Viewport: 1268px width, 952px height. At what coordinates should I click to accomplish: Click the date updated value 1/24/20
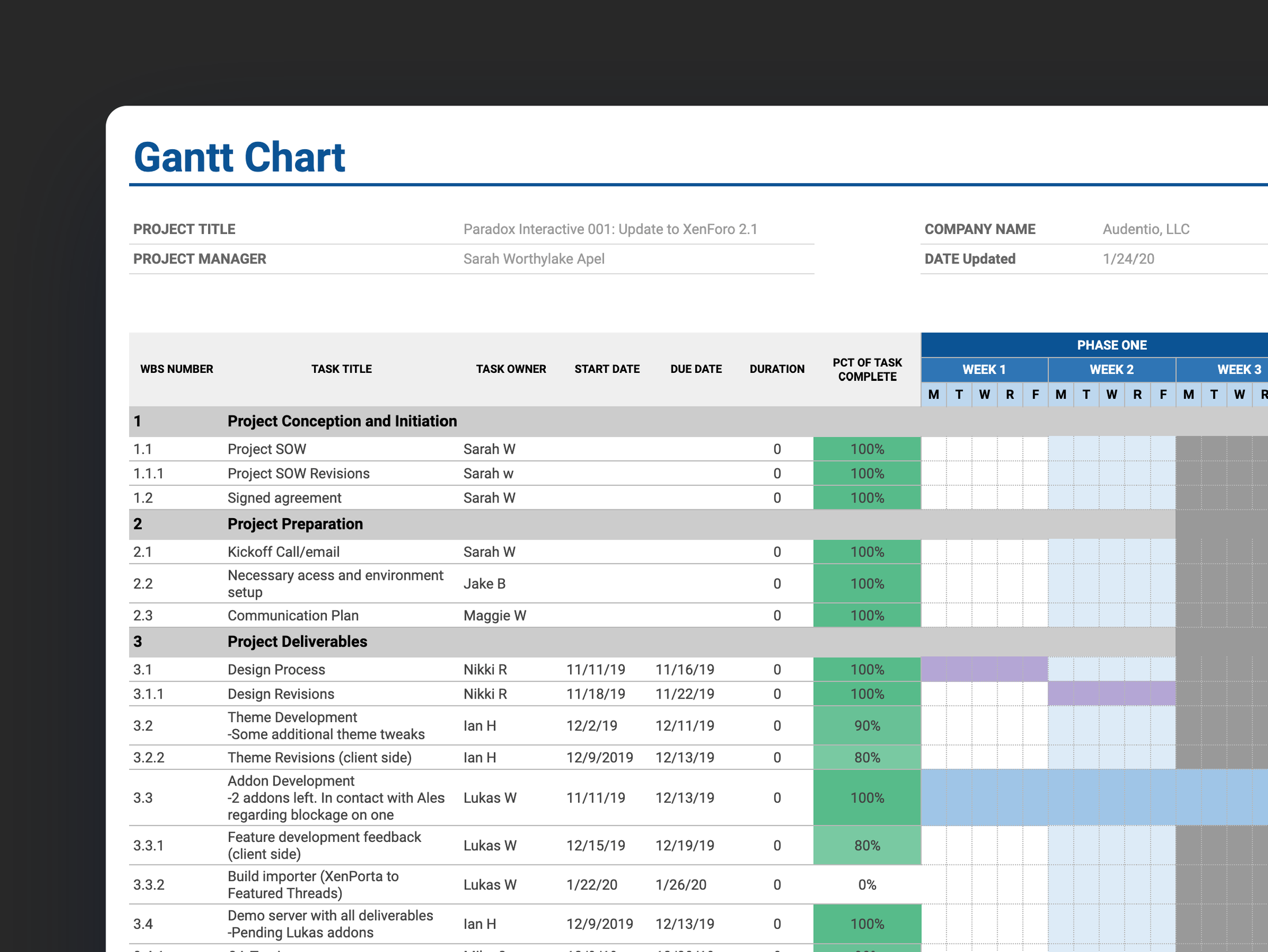point(1128,259)
